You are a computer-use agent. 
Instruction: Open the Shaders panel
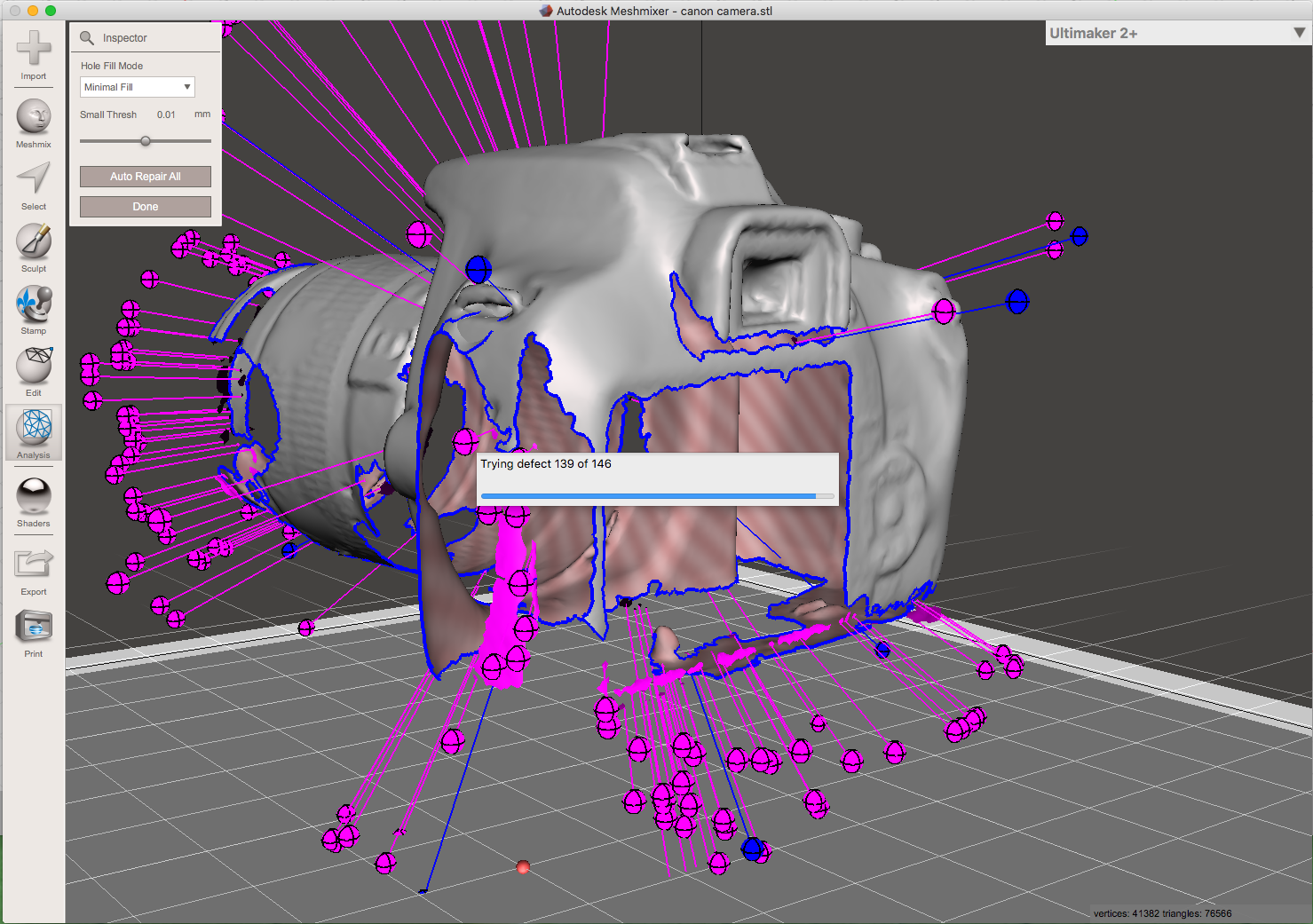pyautogui.click(x=34, y=502)
